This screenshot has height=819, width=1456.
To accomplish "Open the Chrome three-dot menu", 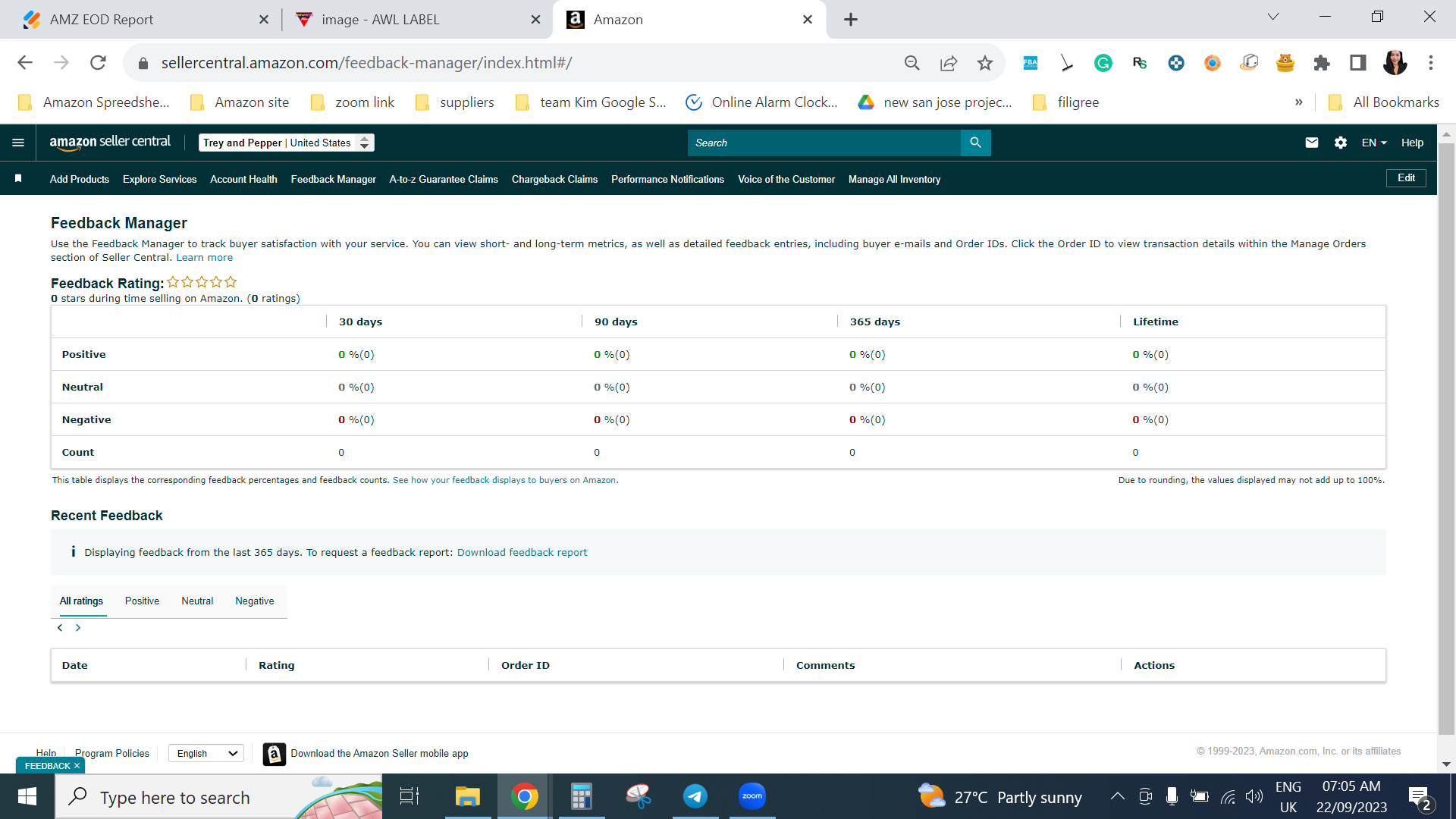I will 1431,63.
